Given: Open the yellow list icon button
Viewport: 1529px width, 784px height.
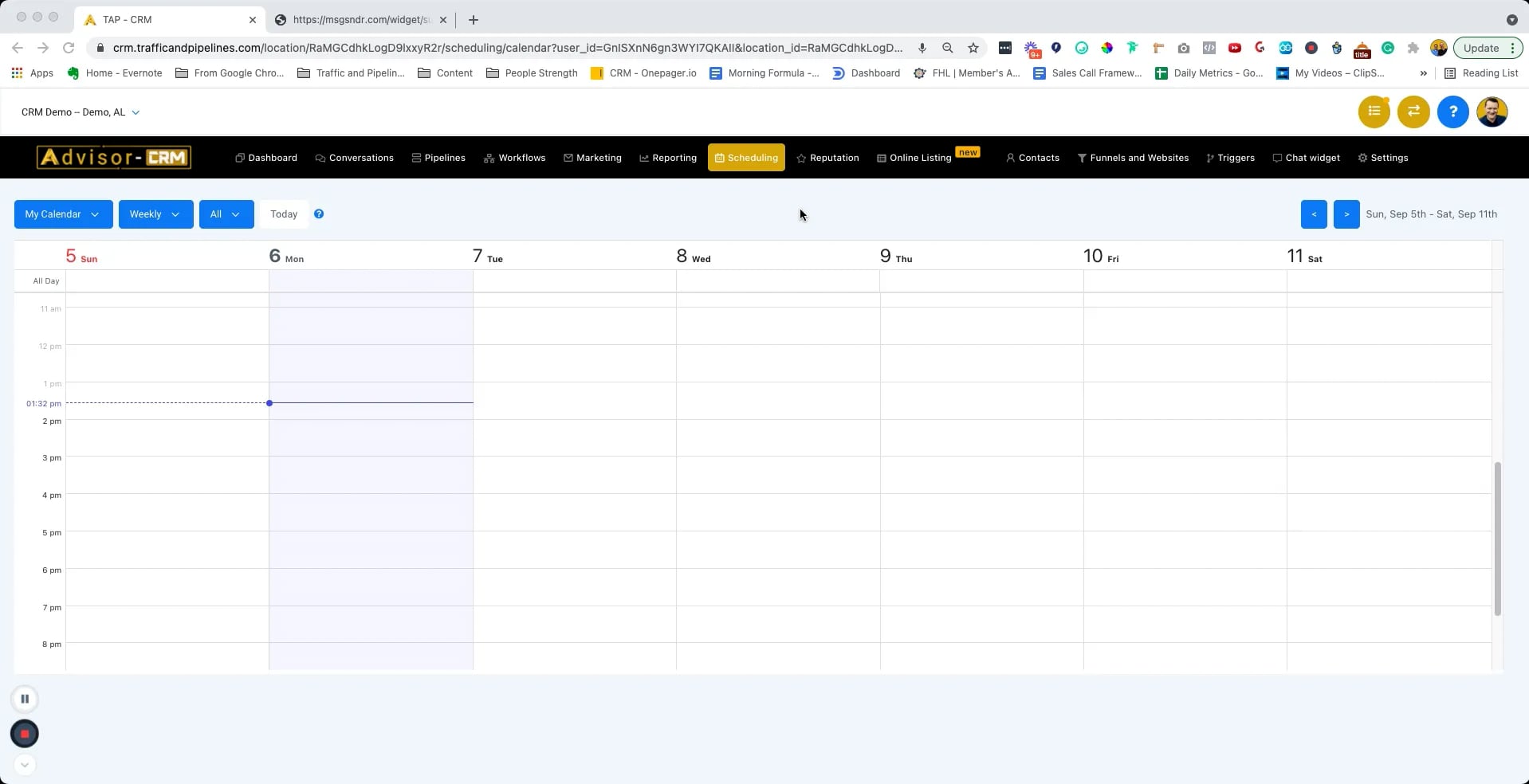Looking at the screenshot, I should pos(1374,112).
